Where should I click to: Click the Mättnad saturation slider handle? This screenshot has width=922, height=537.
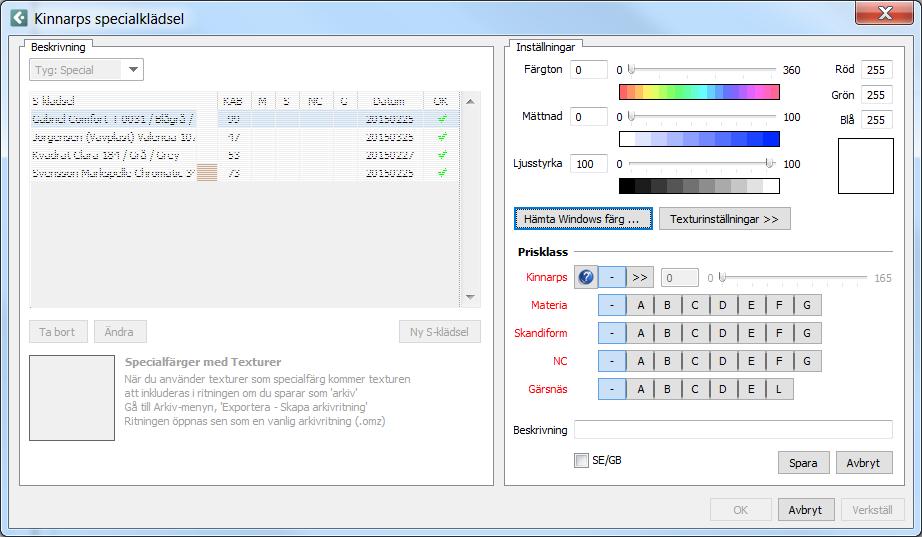pos(631,116)
